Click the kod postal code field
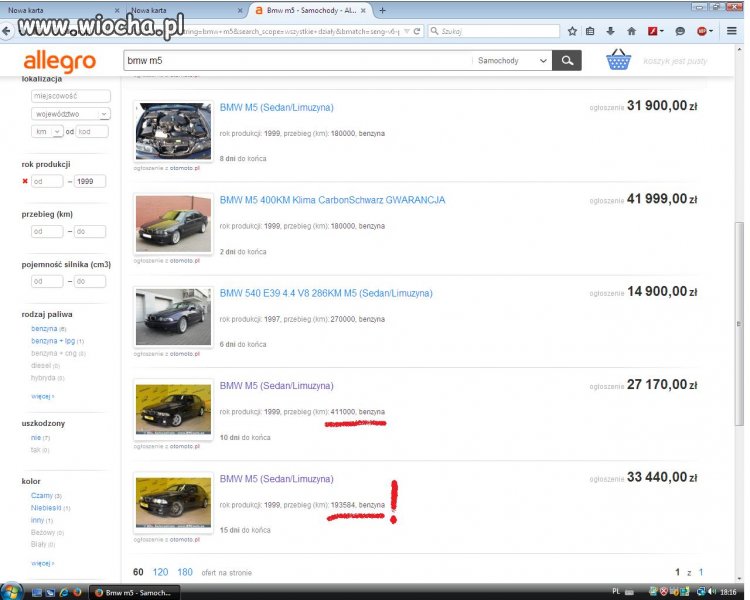The width and height of the screenshot is (750, 600). (x=92, y=132)
